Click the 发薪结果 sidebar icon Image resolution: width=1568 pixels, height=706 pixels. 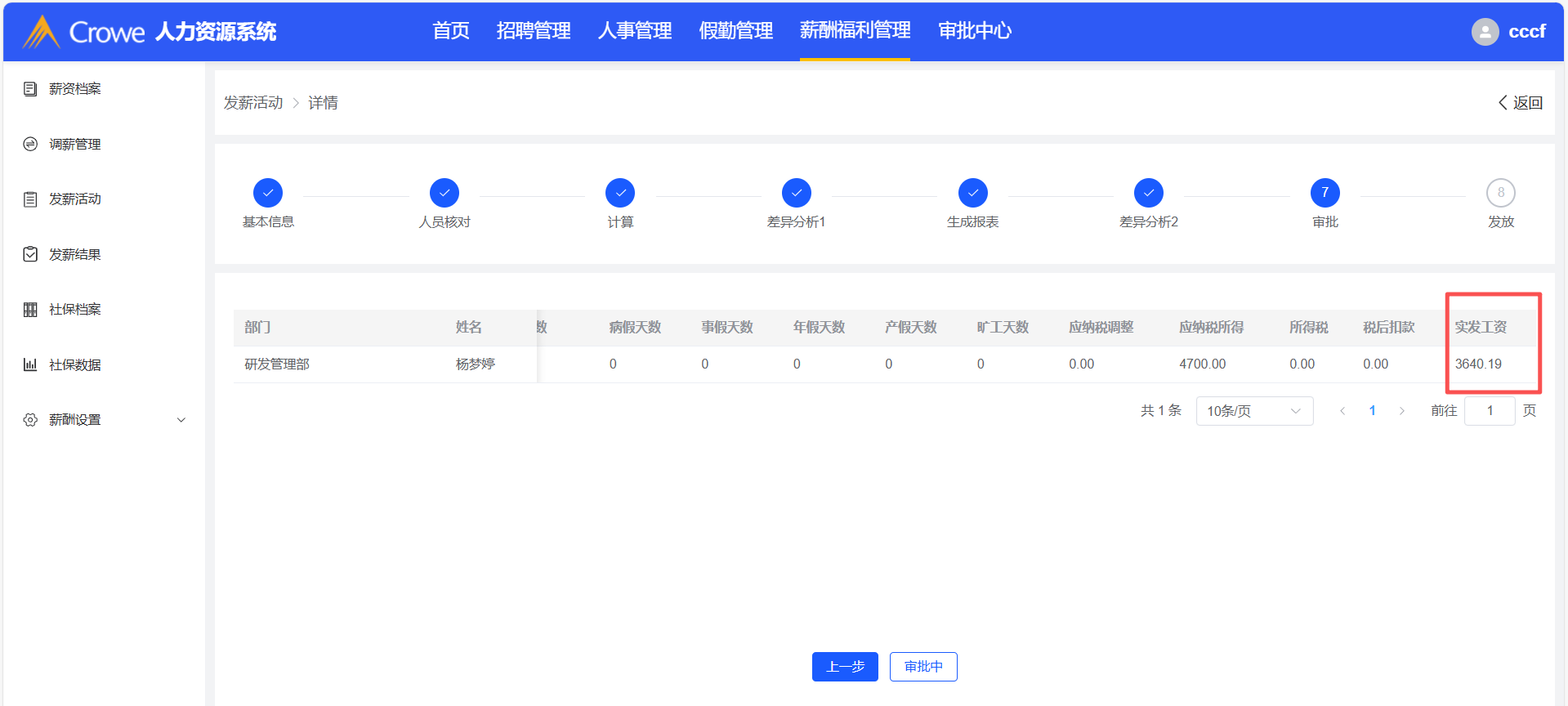point(30,255)
